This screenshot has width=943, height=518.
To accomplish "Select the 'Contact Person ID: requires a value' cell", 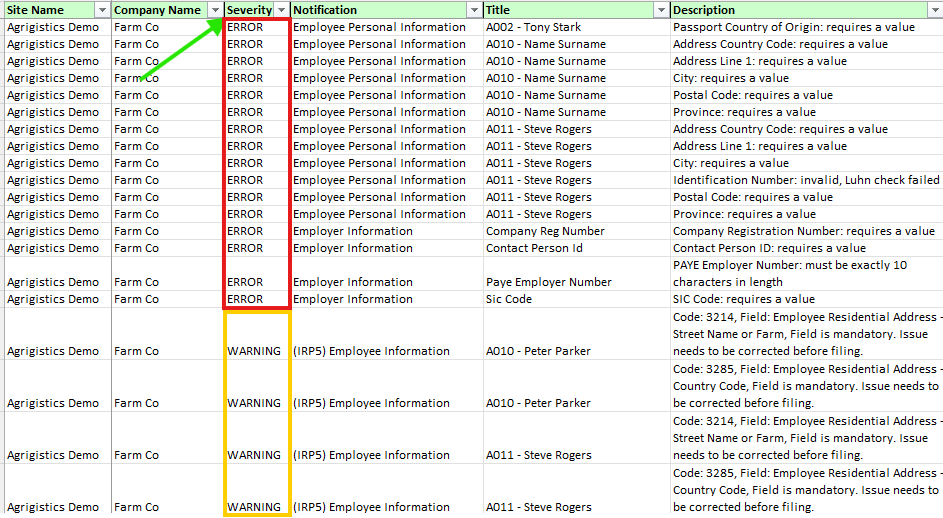I will click(769, 248).
